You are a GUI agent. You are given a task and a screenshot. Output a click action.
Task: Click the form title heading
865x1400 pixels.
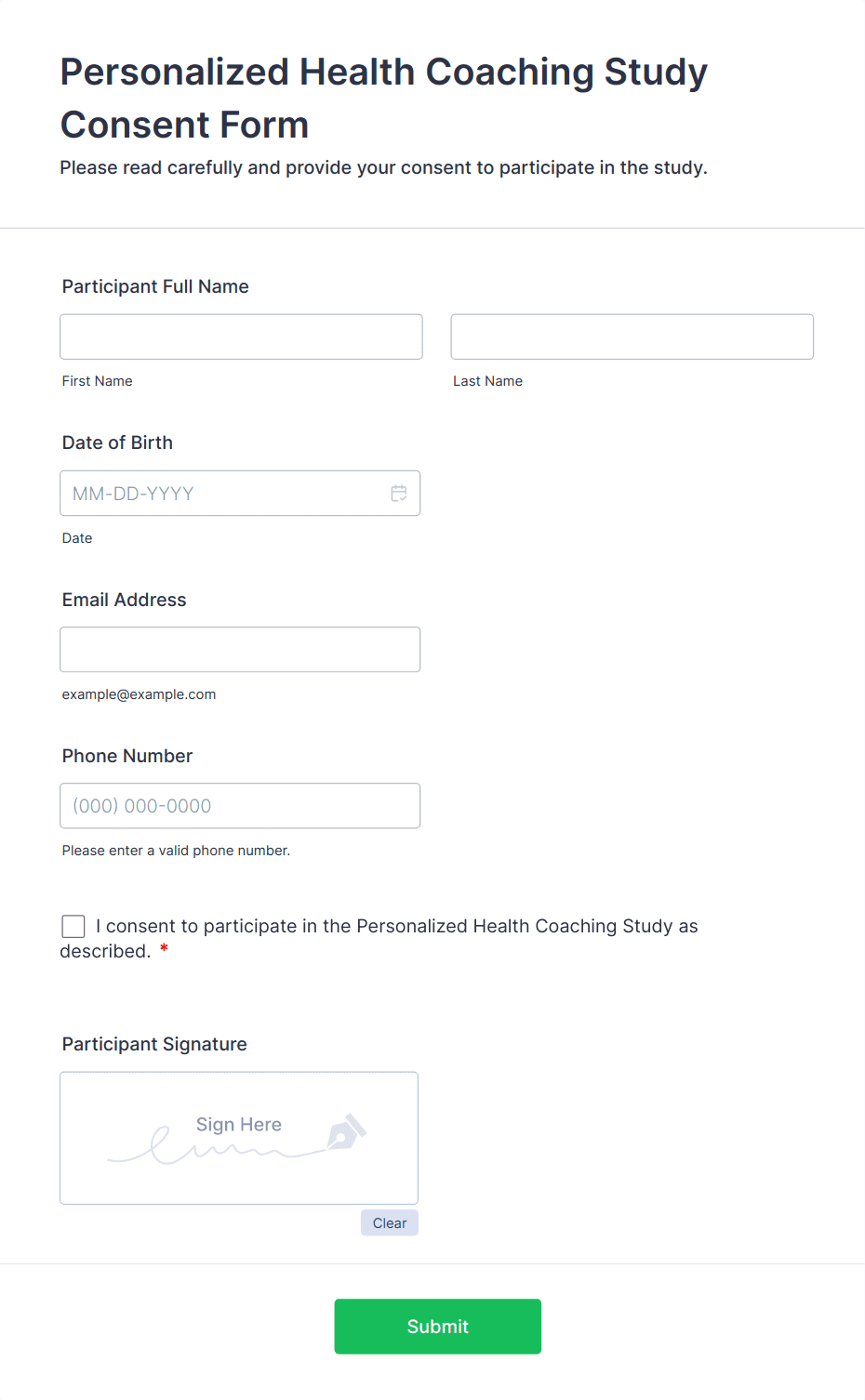click(383, 98)
